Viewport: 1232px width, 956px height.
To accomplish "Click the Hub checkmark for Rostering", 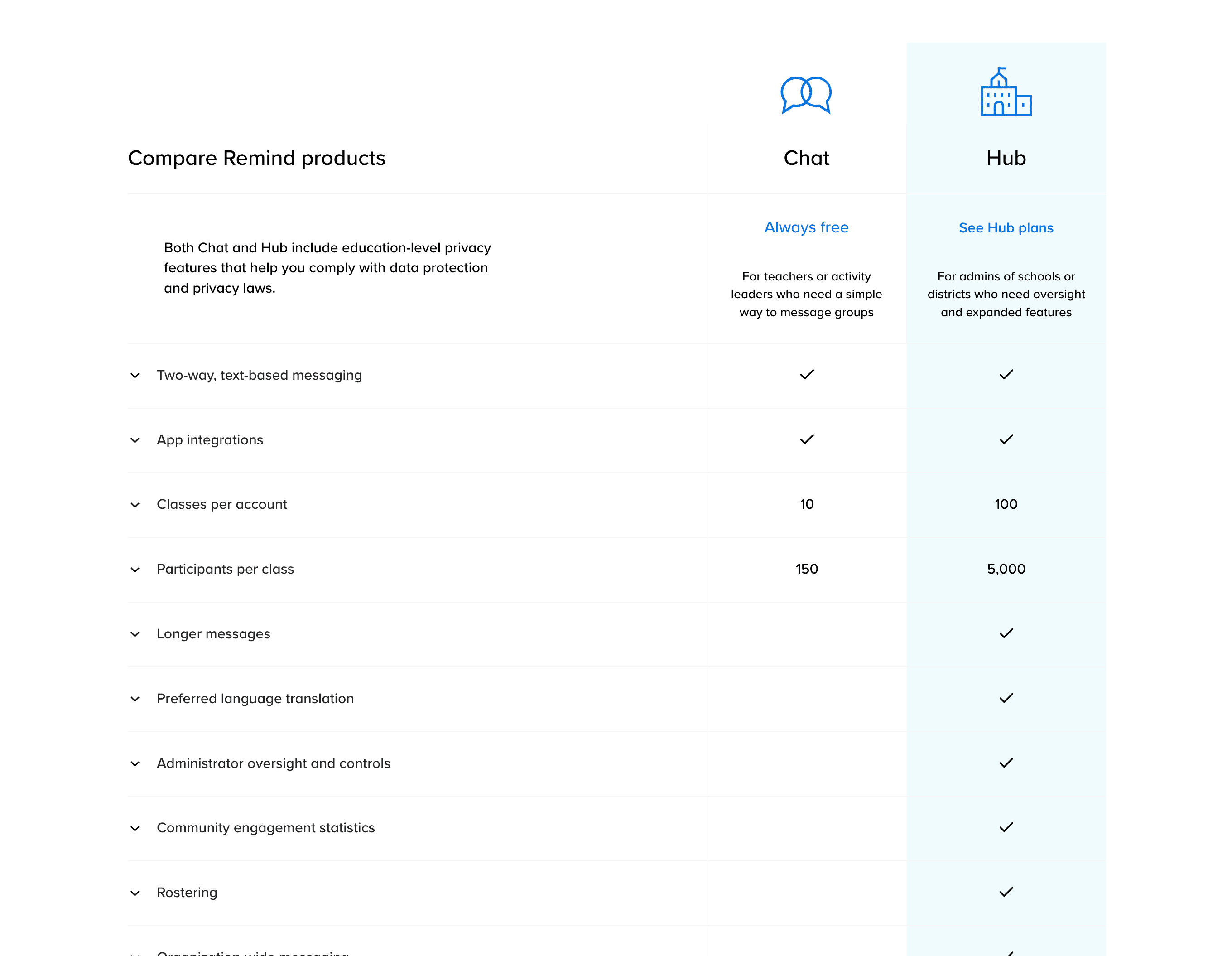I will click(x=1006, y=892).
